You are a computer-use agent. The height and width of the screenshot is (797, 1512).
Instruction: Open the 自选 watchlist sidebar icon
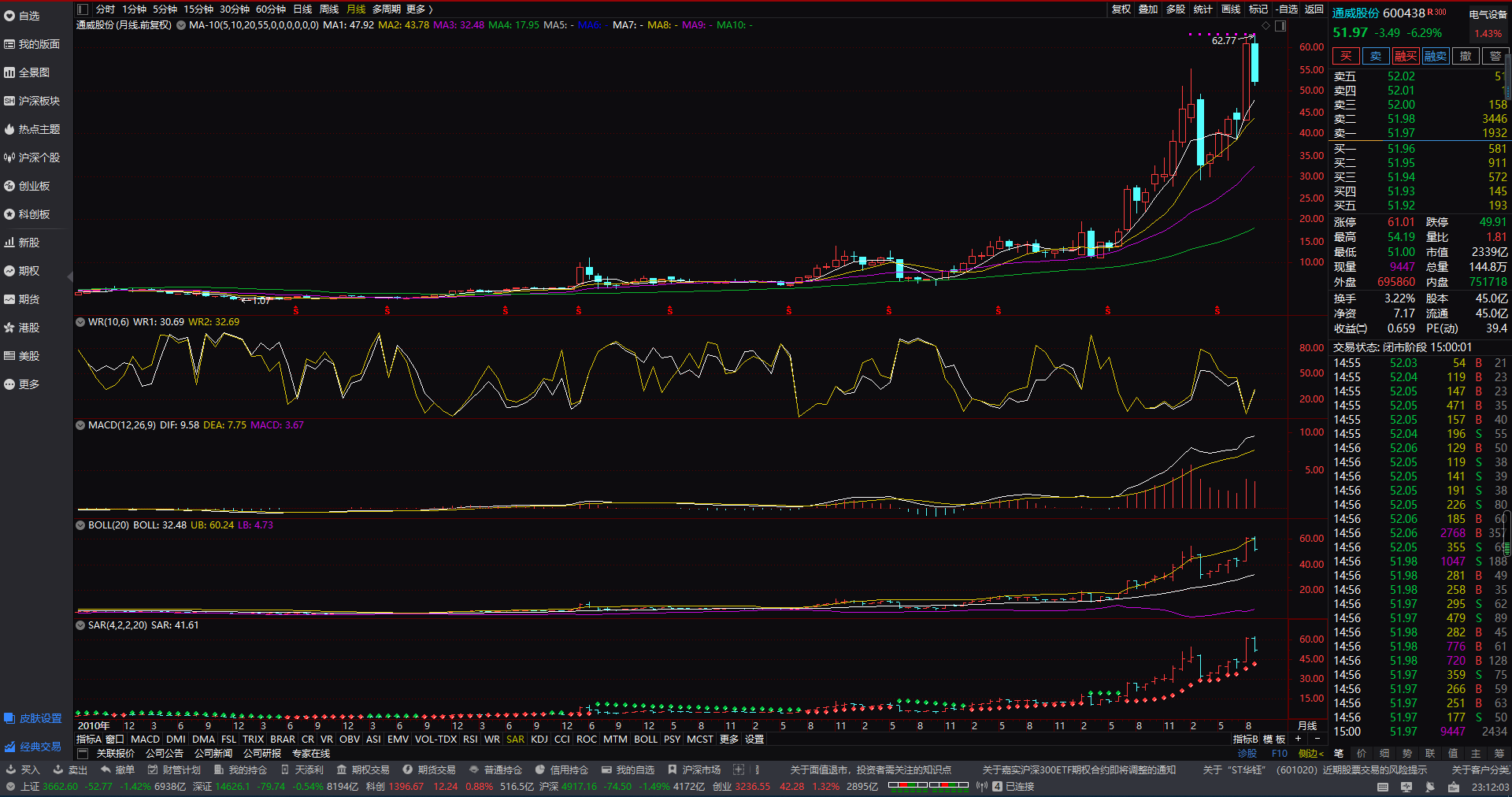[9, 16]
